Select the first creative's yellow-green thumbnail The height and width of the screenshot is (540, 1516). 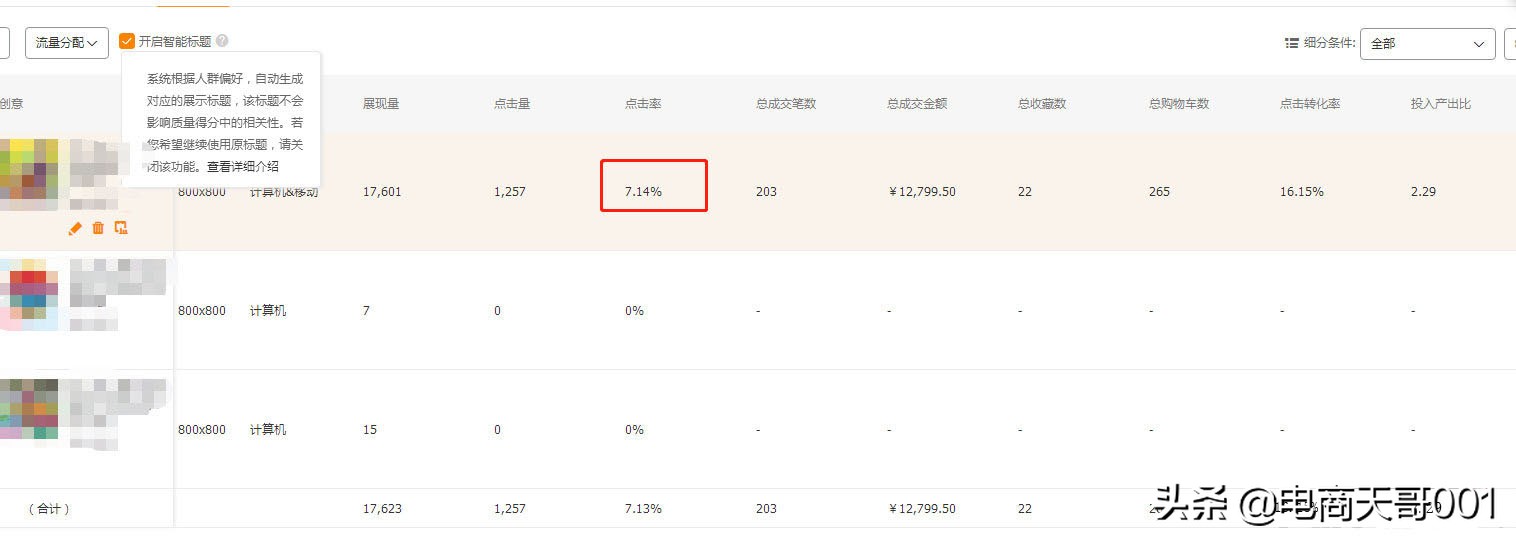(29, 175)
